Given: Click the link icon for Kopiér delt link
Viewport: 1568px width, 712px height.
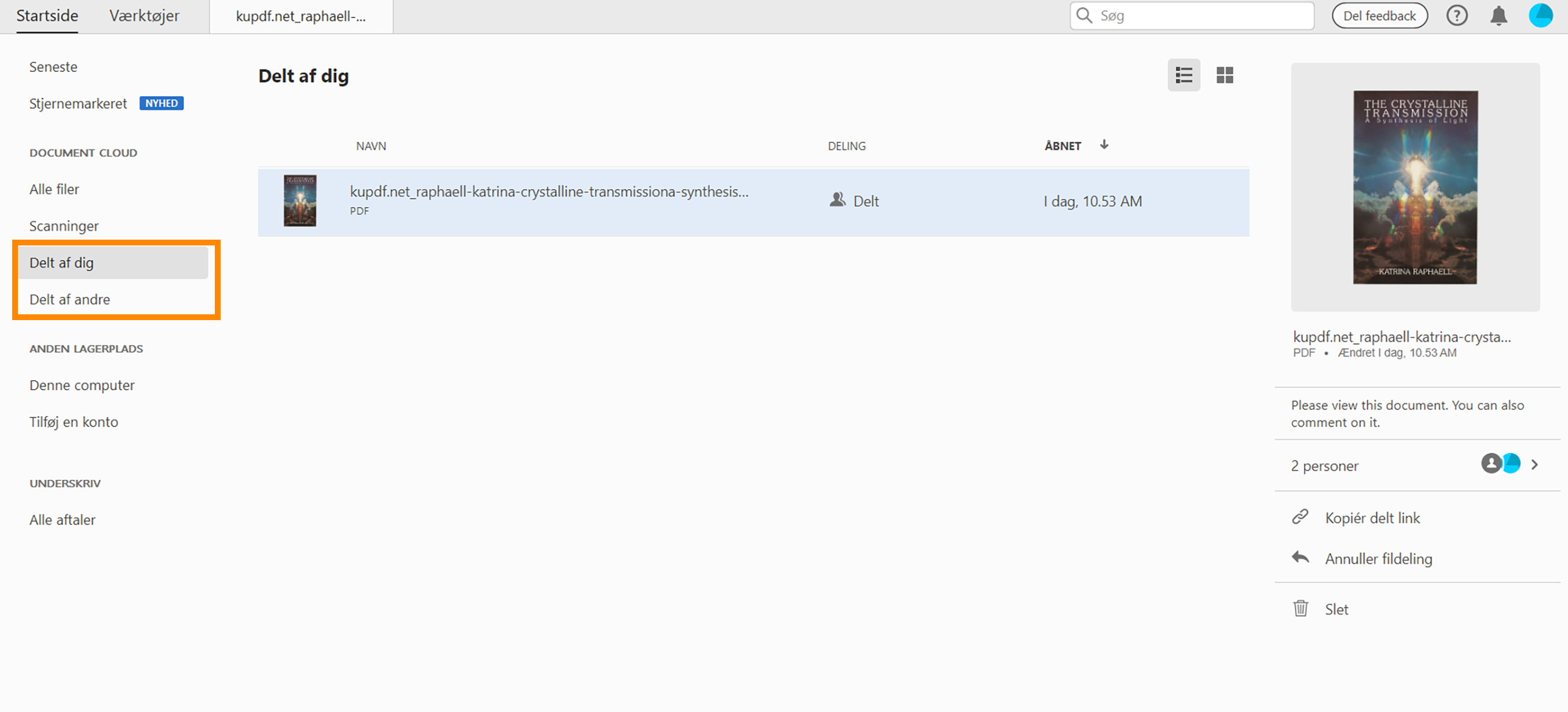Looking at the screenshot, I should (x=1300, y=518).
